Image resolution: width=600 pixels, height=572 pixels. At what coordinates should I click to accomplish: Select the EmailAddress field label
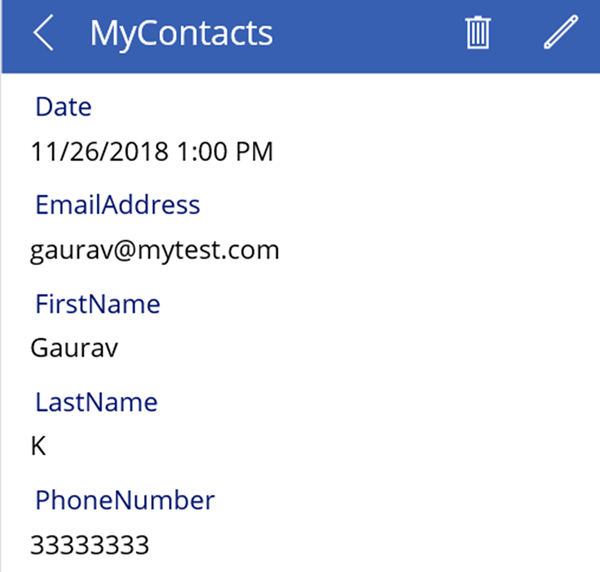[118, 205]
